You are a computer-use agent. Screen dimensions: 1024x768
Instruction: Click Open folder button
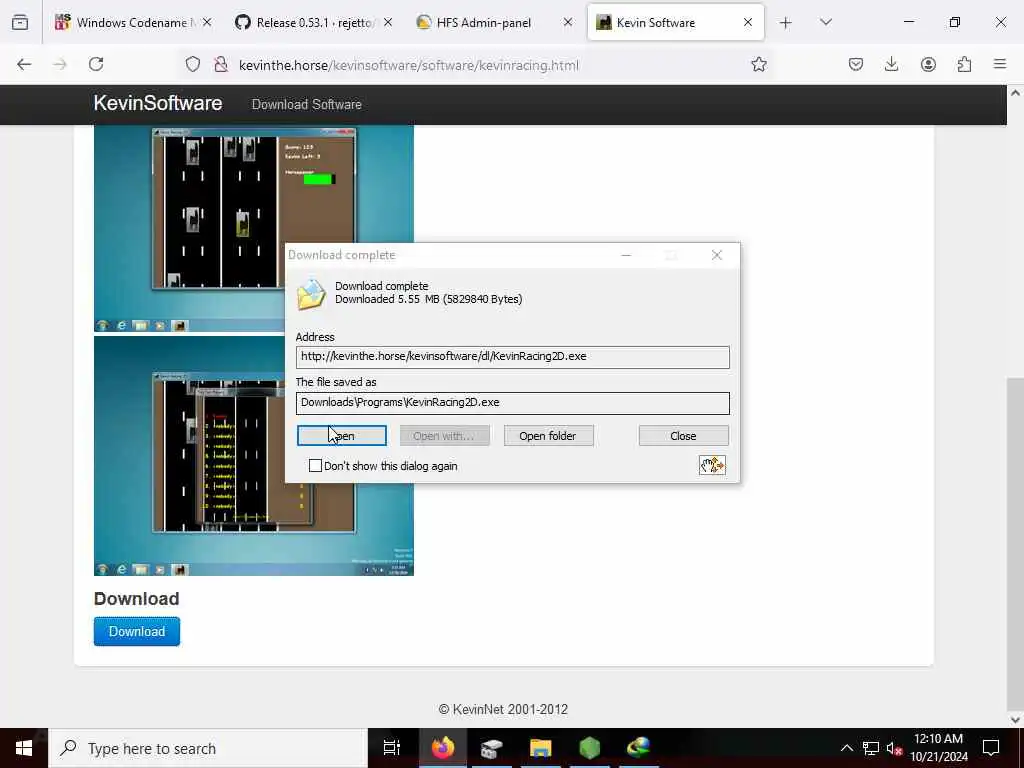pos(549,436)
